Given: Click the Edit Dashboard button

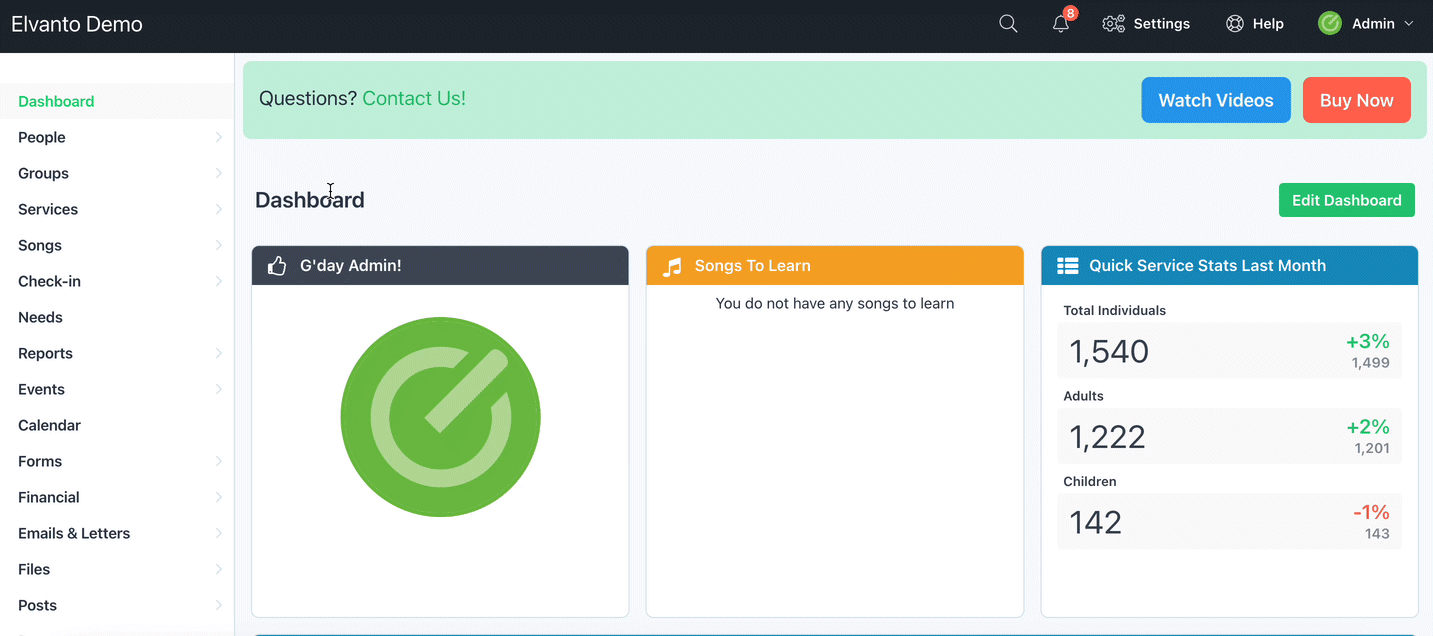Looking at the screenshot, I should click(1346, 200).
